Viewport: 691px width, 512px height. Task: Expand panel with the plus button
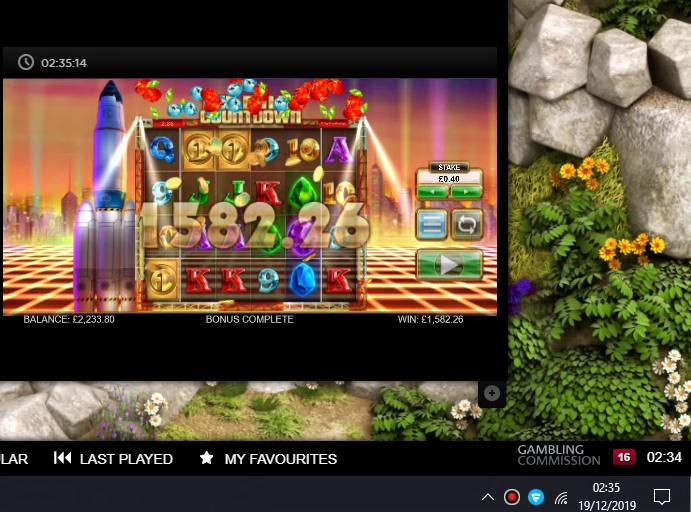click(492, 393)
